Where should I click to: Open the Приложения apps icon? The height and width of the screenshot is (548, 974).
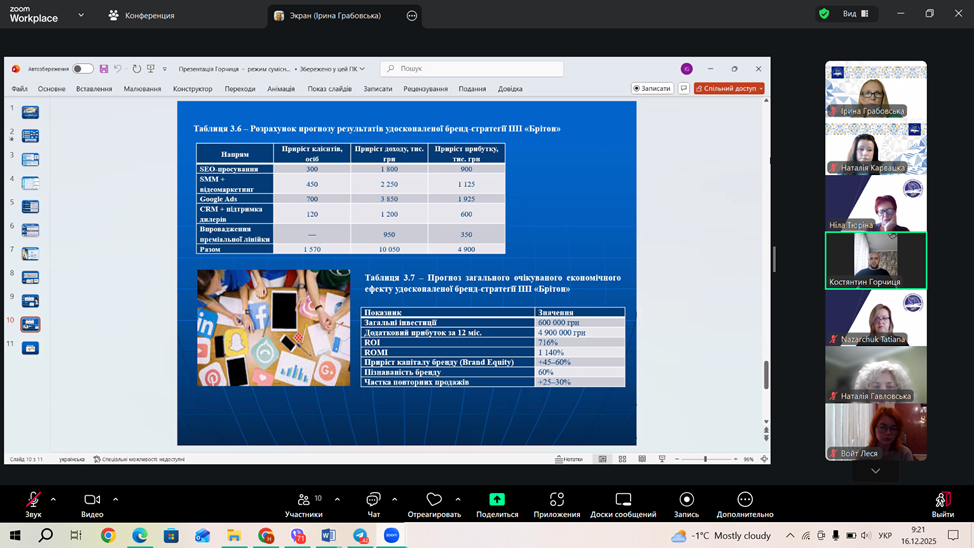tap(556, 499)
